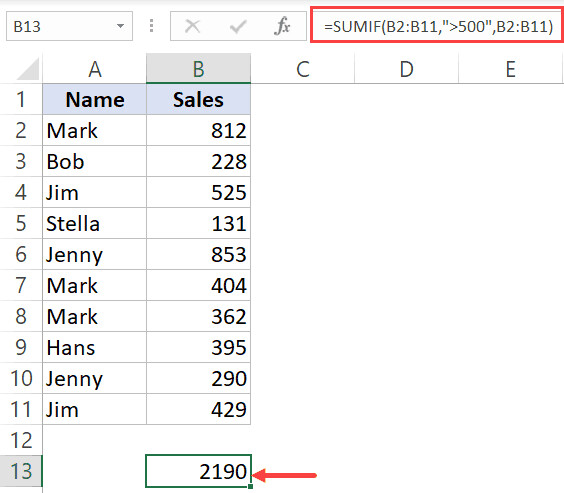Select the cell with Stella

[x=95, y=223]
